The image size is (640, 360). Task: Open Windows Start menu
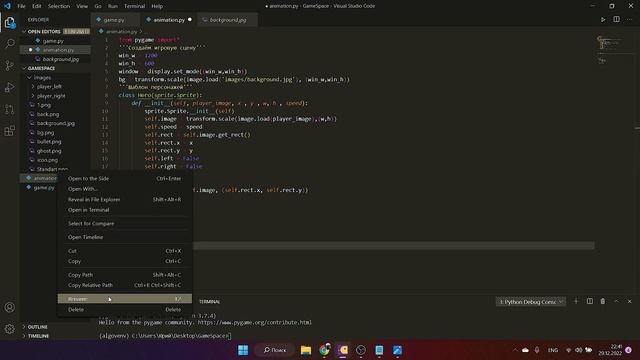pos(243,350)
